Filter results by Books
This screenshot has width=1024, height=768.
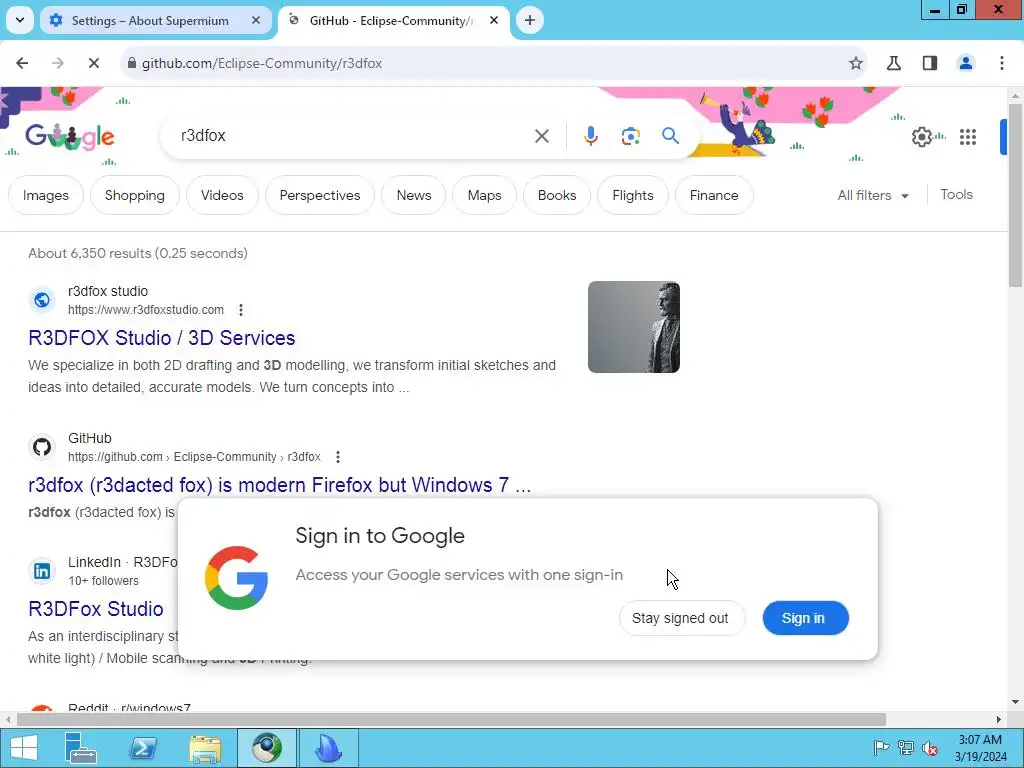557,195
